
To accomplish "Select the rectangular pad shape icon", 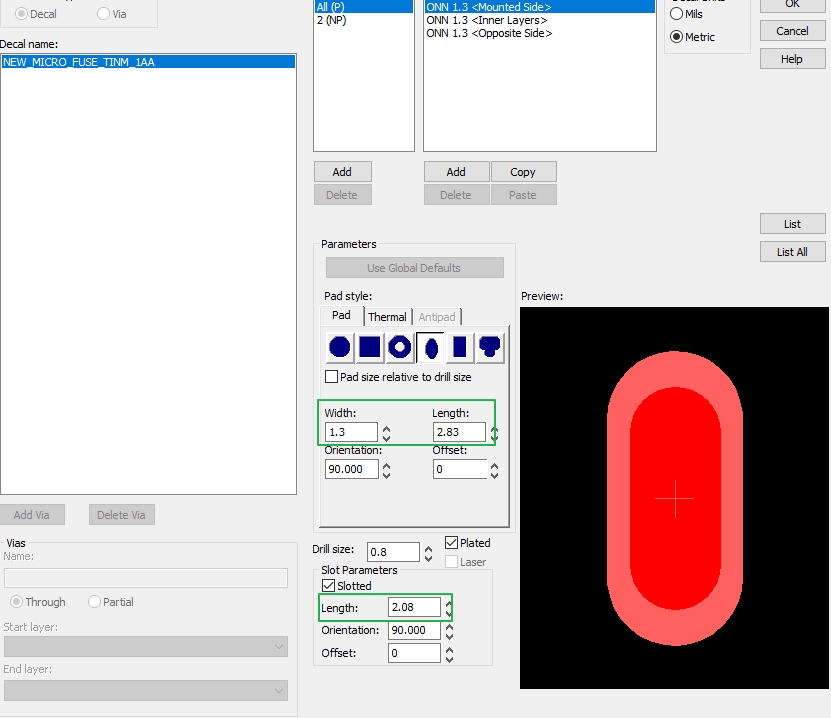I will [460, 348].
